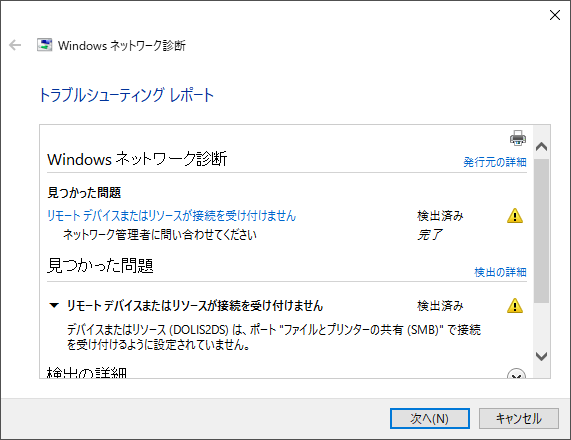The image size is (571, 440).
Task: Click the トラブルシューティング レポート heading
Action: [x=126, y=95]
